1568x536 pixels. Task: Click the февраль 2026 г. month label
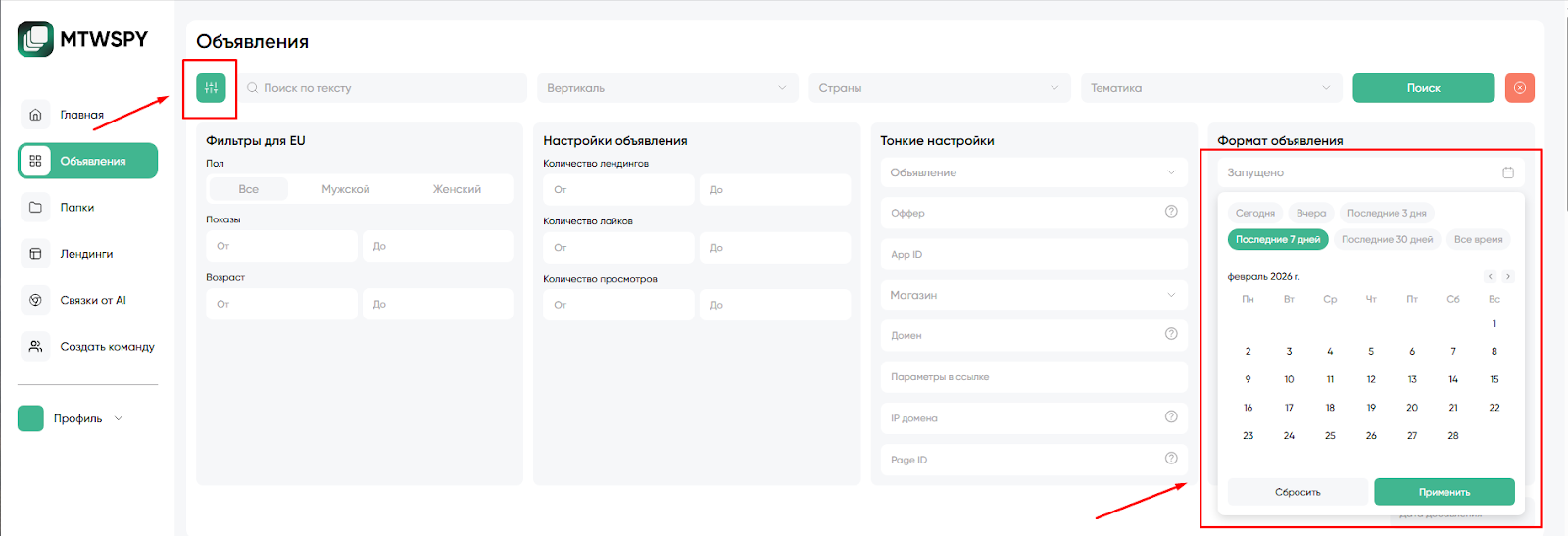pyautogui.click(x=1263, y=277)
